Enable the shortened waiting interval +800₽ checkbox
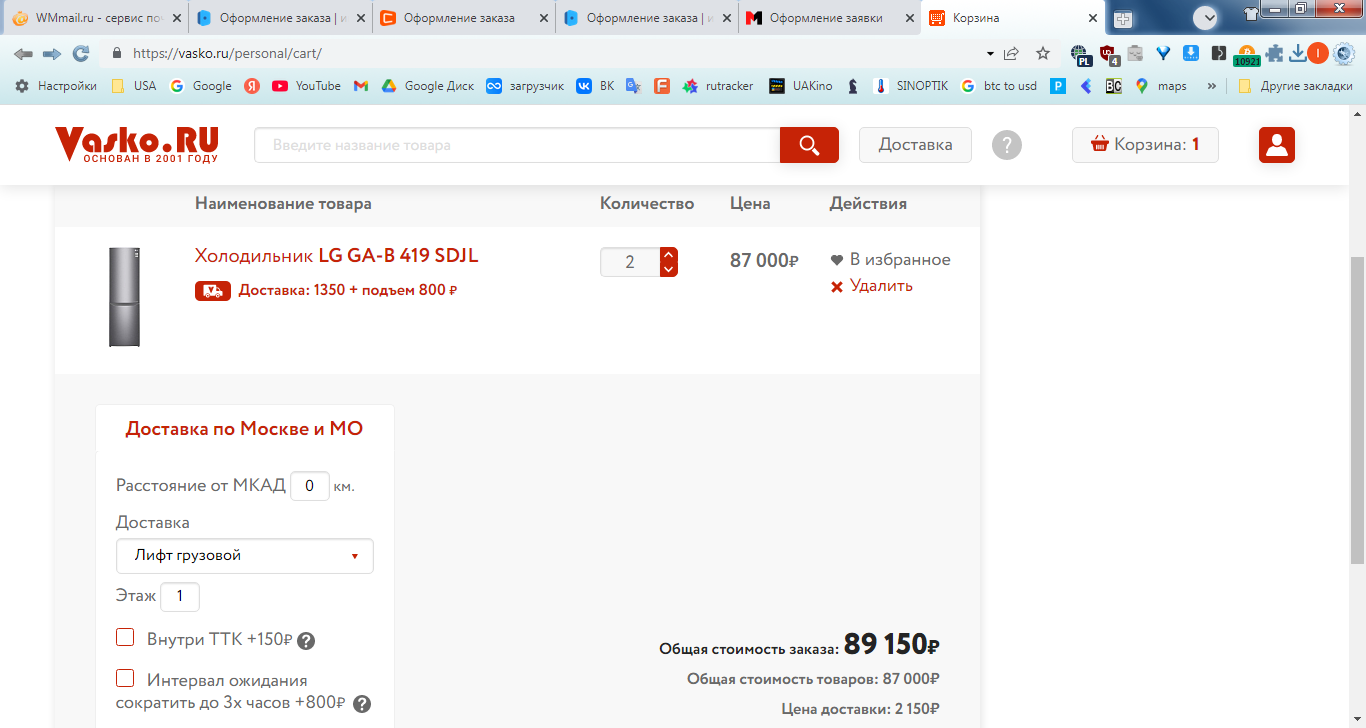This screenshot has height=728, width=1366. tap(125, 678)
